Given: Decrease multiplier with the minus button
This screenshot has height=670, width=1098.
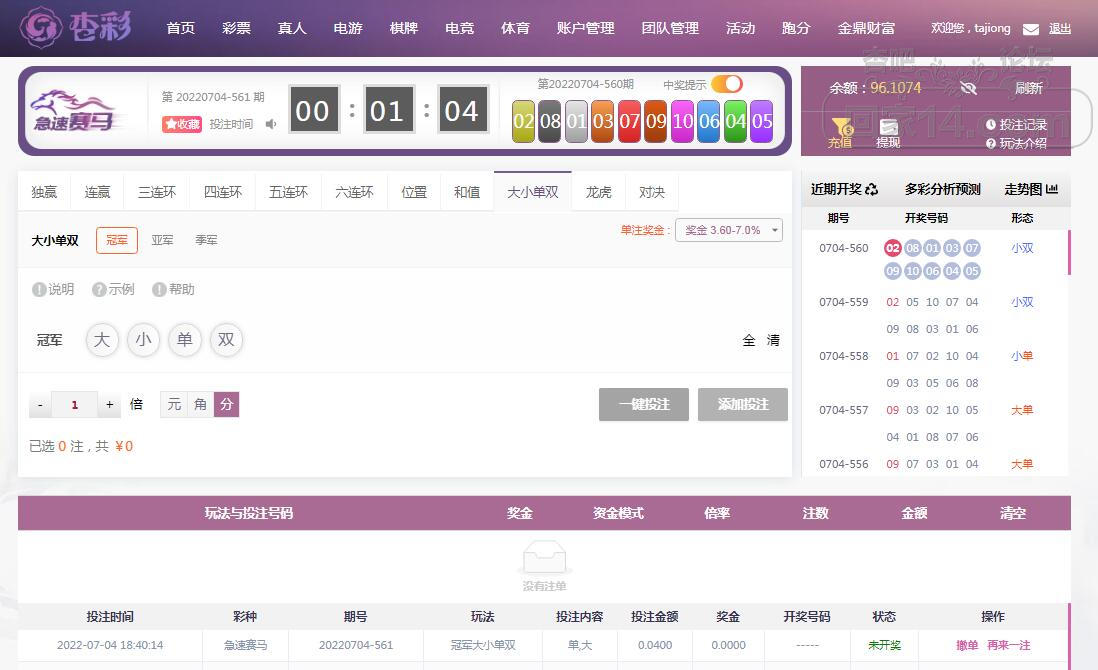Looking at the screenshot, I should pos(40,404).
